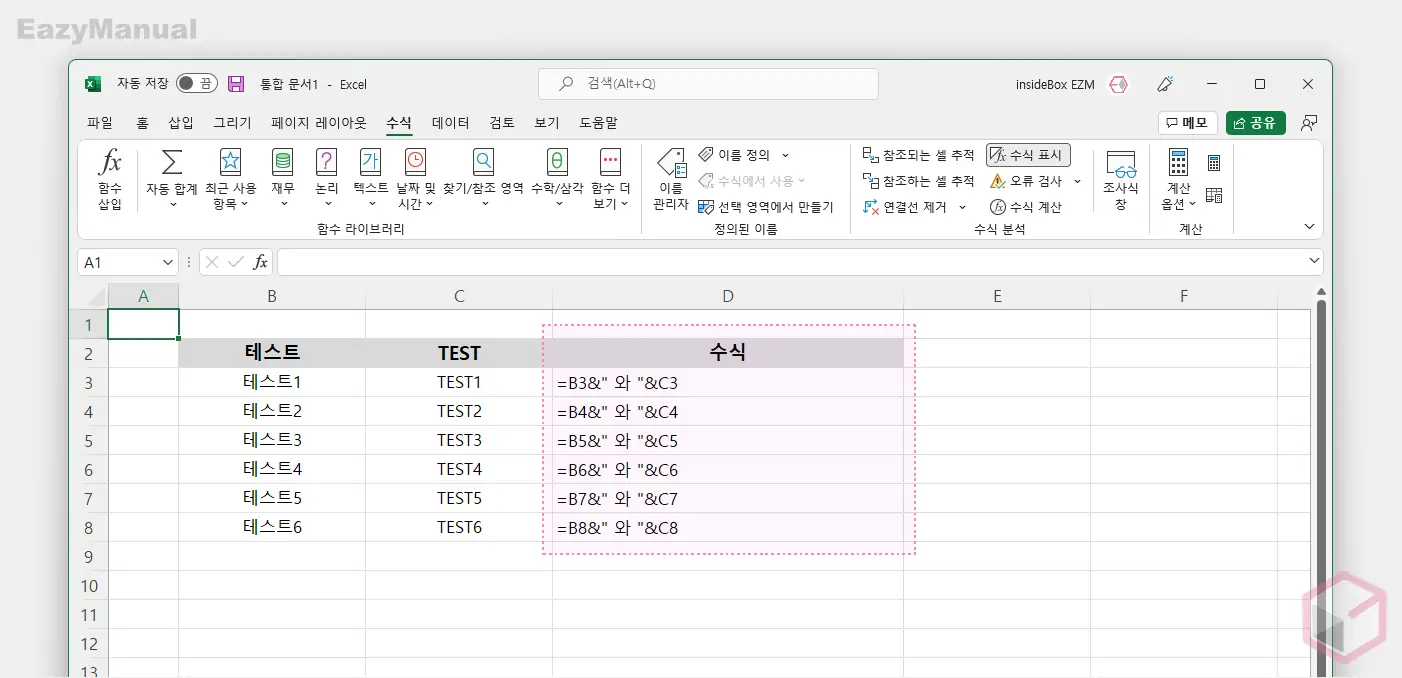Click Trace Dependents (참조하는 셀 추적)
This screenshot has width=1402, height=678.
[918, 181]
